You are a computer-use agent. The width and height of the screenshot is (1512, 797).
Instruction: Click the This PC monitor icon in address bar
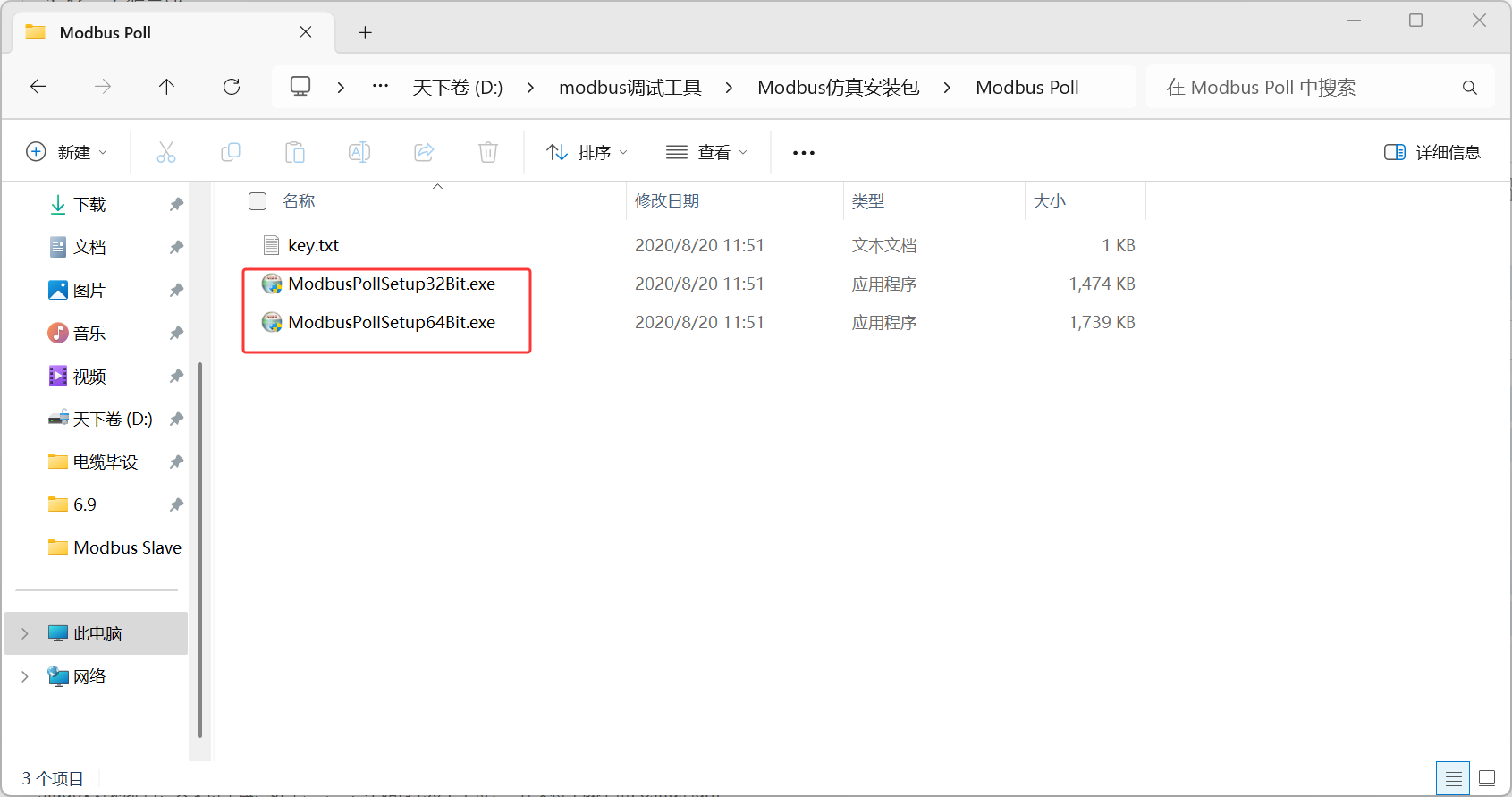[x=300, y=87]
